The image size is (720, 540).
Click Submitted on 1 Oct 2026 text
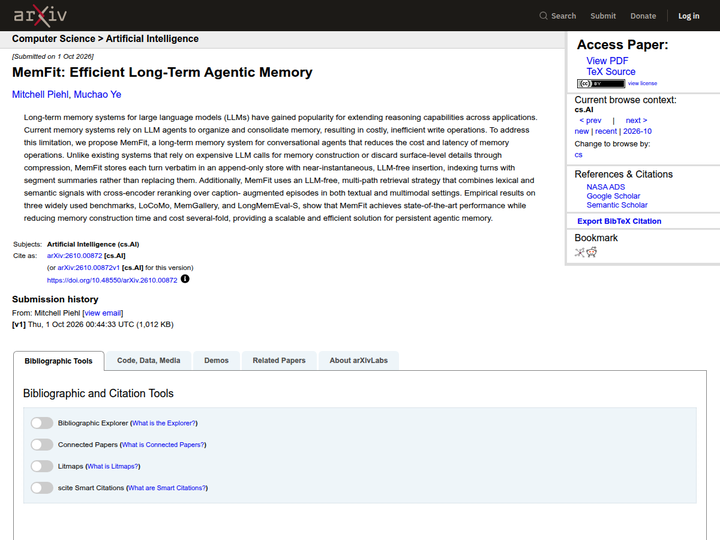click(x=53, y=56)
